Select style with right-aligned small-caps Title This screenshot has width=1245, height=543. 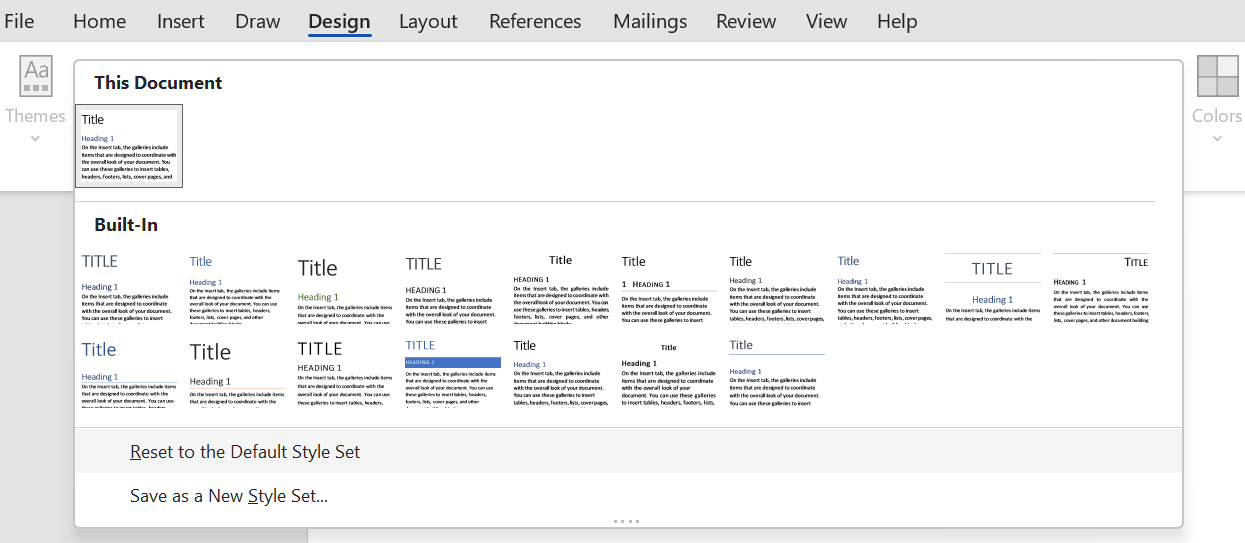(1101, 288)
